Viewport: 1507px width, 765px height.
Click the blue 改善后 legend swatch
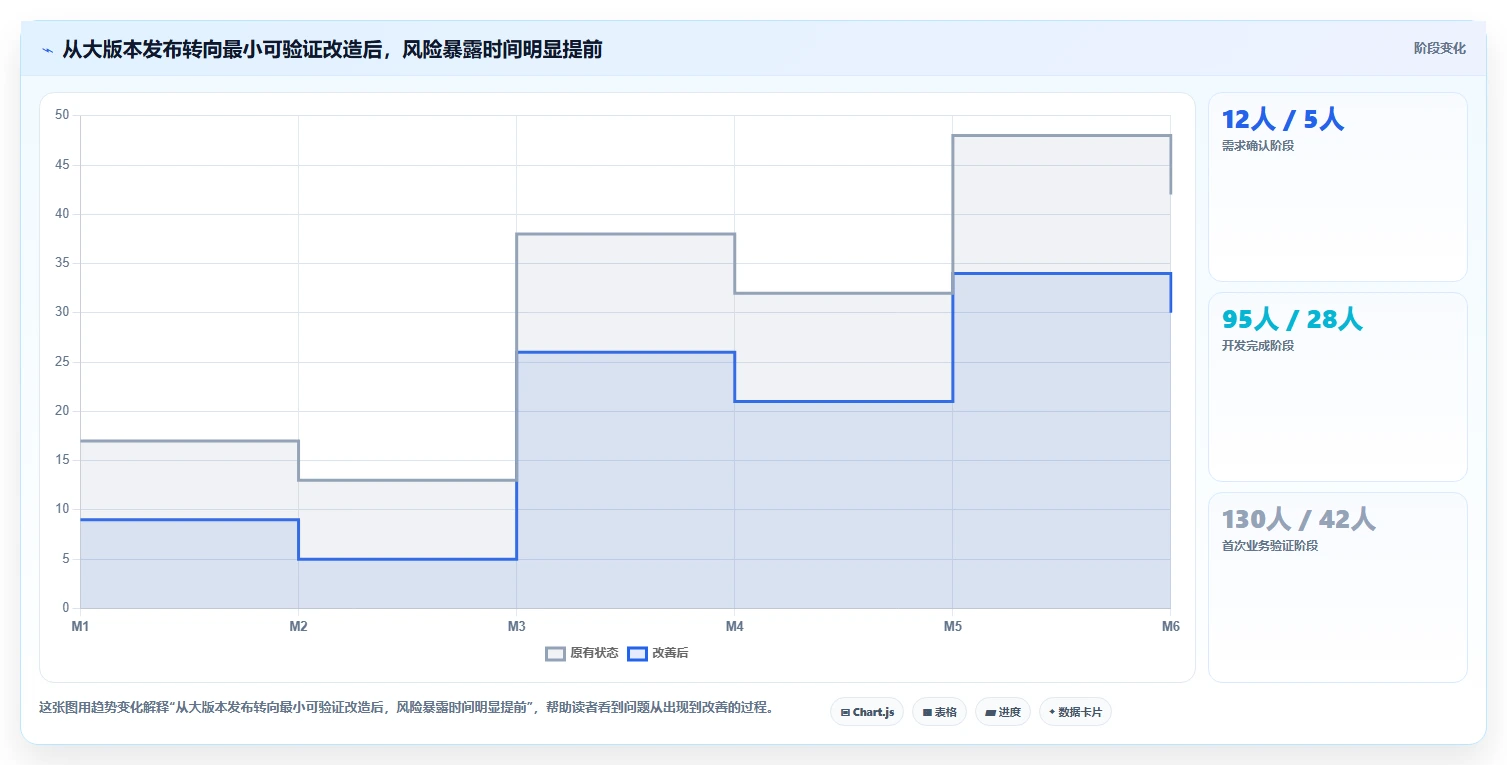point(637,654)
